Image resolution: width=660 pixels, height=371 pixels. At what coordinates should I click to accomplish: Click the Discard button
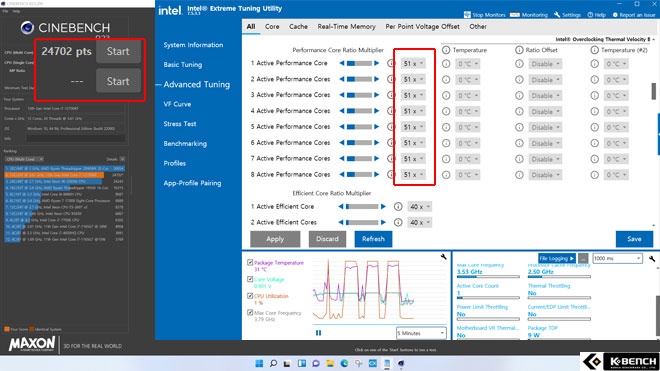[327, 239]
